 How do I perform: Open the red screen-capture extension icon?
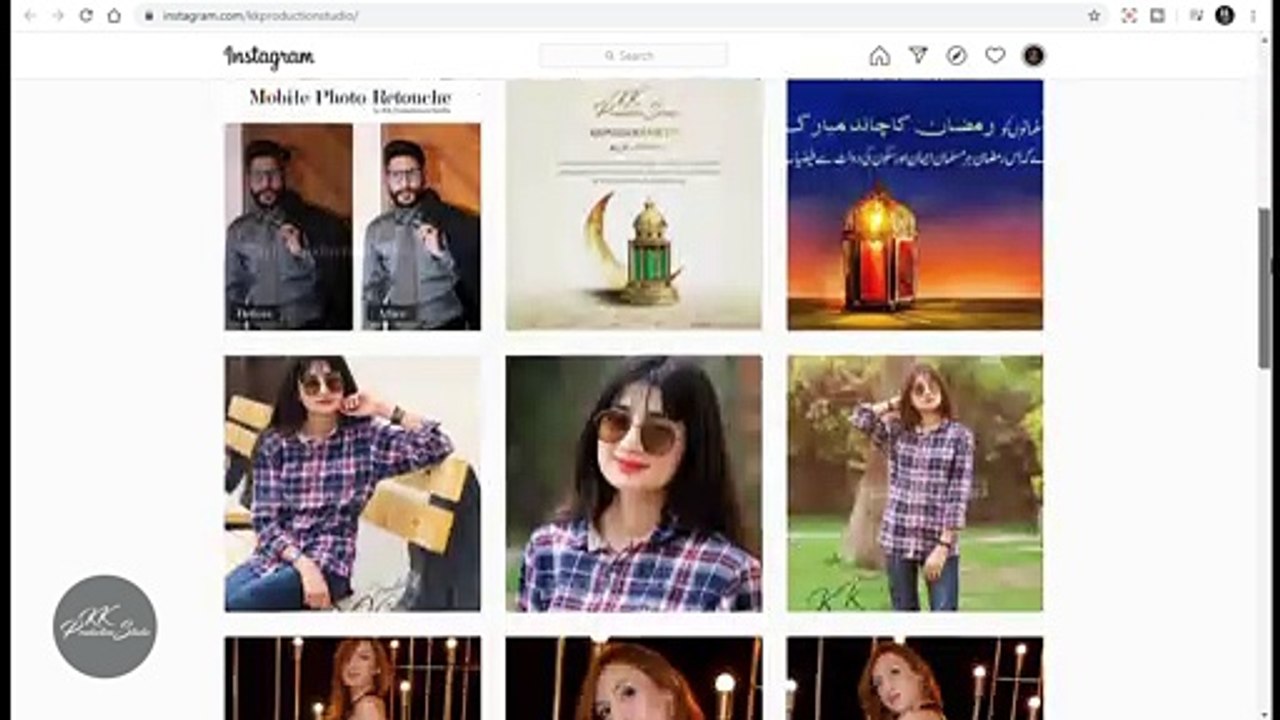(x=1129, y=16)
